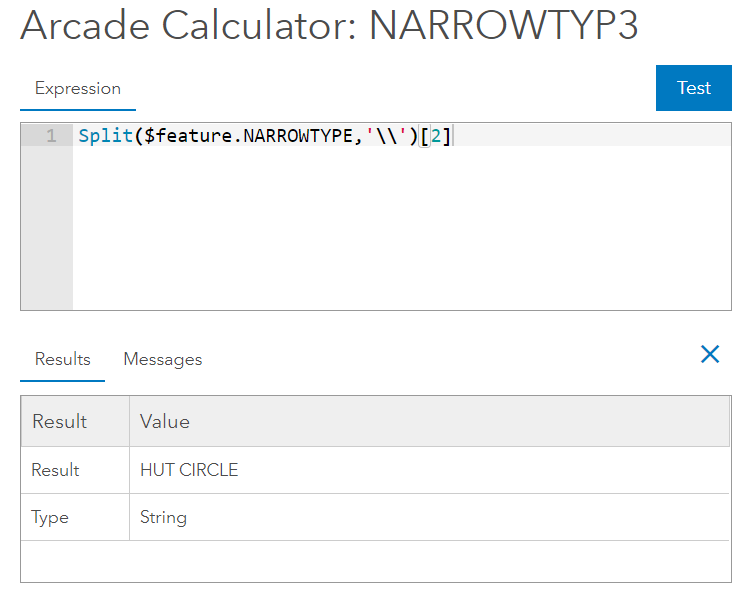Click the Value column header
The image size is (745, 591).
click(x=165, y=421)
